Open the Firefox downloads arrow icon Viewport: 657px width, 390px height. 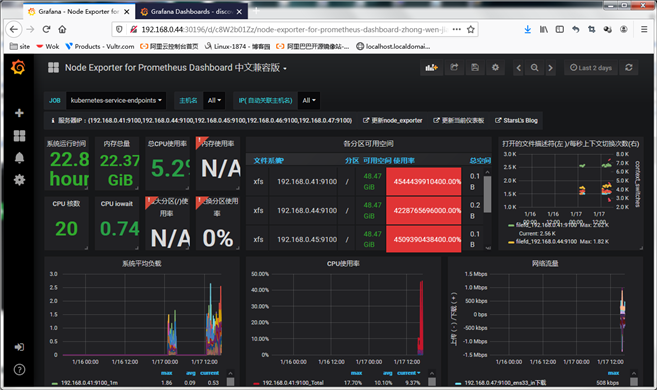(x=528, y=29)
